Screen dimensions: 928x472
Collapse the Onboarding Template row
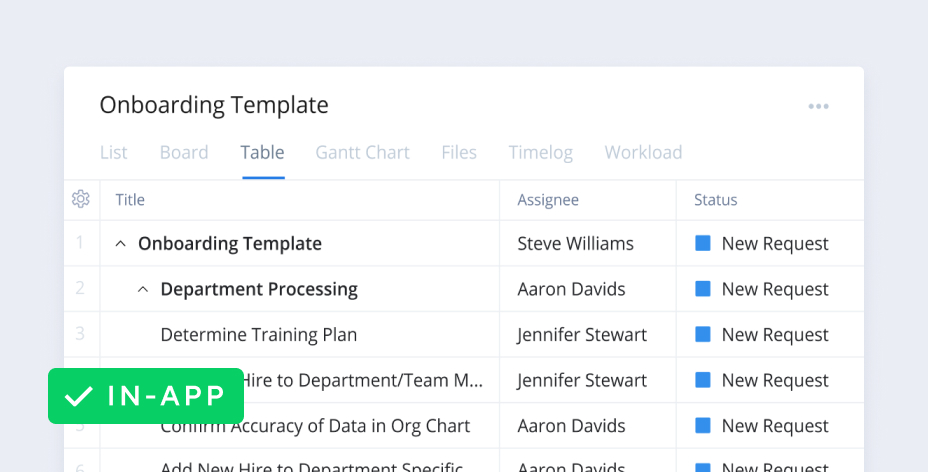coord(121,244)
